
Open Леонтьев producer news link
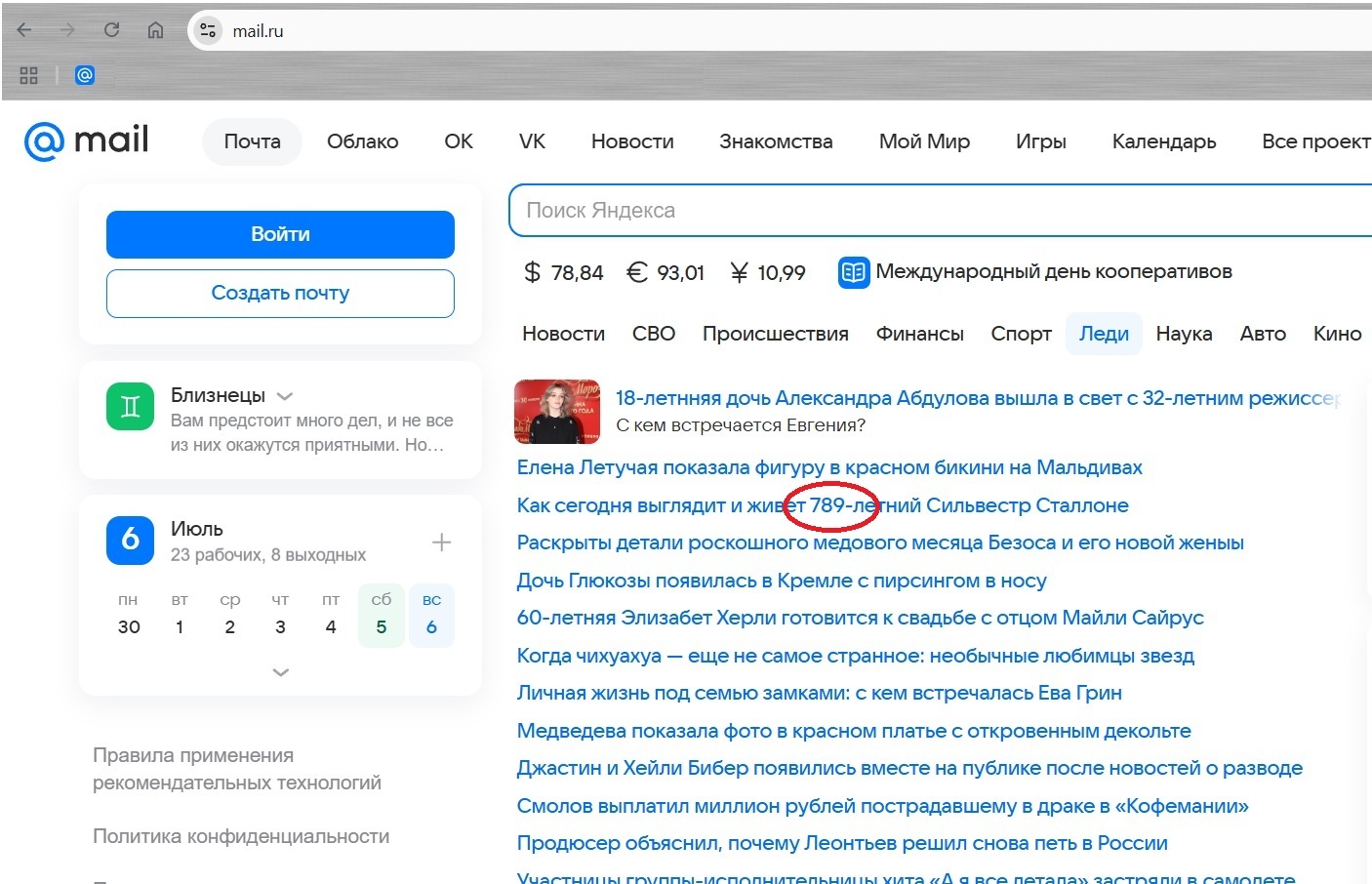tap(842, 843)
